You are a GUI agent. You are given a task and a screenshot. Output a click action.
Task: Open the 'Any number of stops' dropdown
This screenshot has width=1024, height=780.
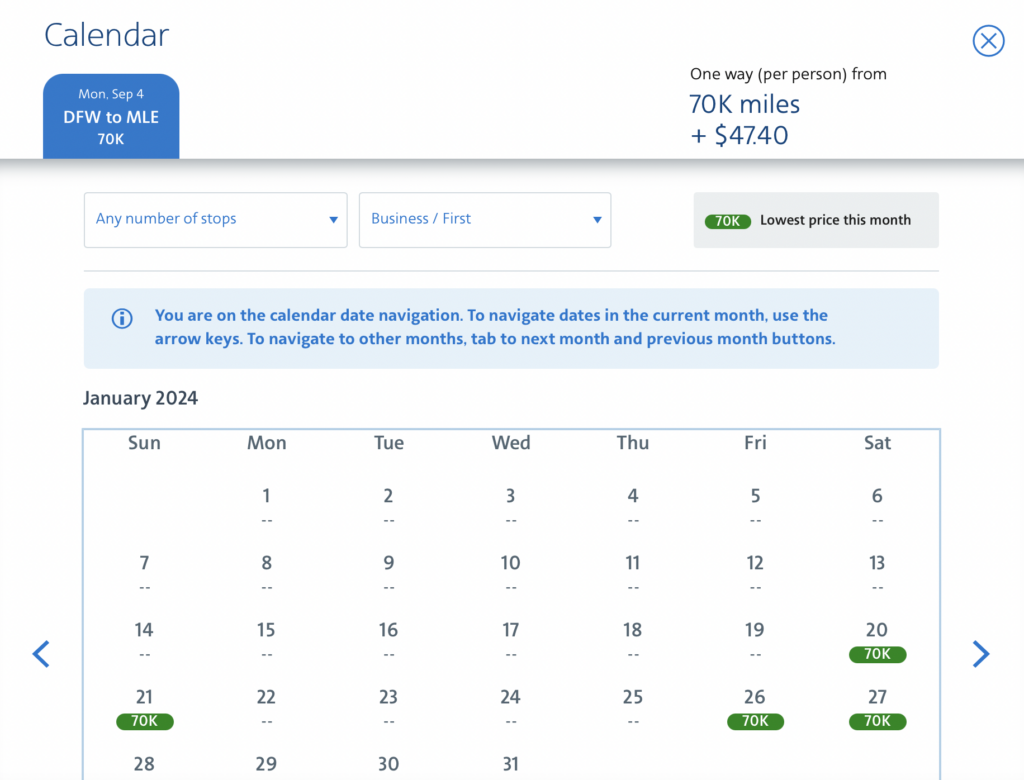tap(214, 219)
